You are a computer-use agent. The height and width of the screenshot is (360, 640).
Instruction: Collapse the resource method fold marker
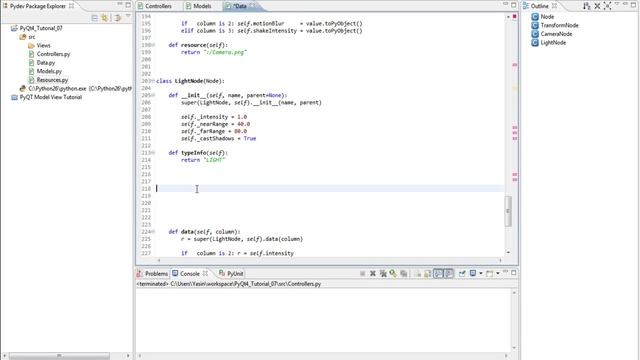[153, 45]
